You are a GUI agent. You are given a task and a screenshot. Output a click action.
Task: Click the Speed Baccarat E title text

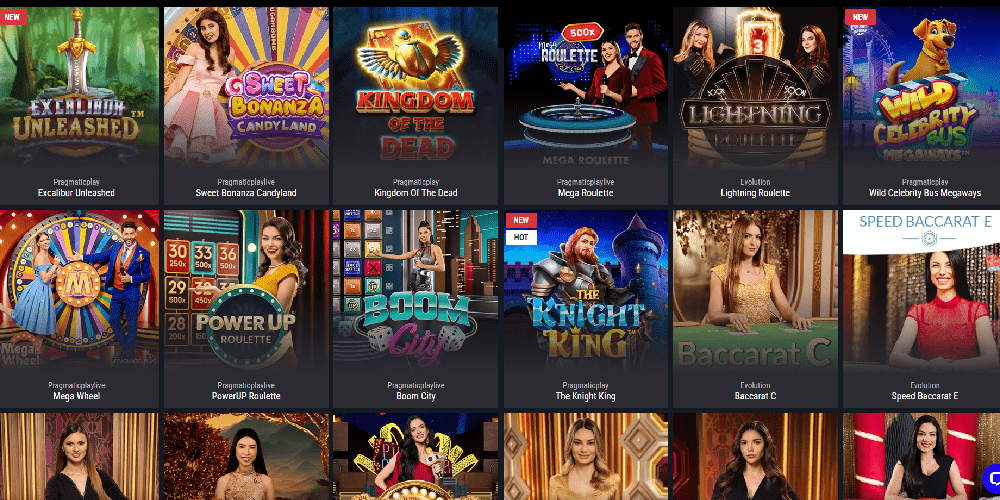point(925,396)
